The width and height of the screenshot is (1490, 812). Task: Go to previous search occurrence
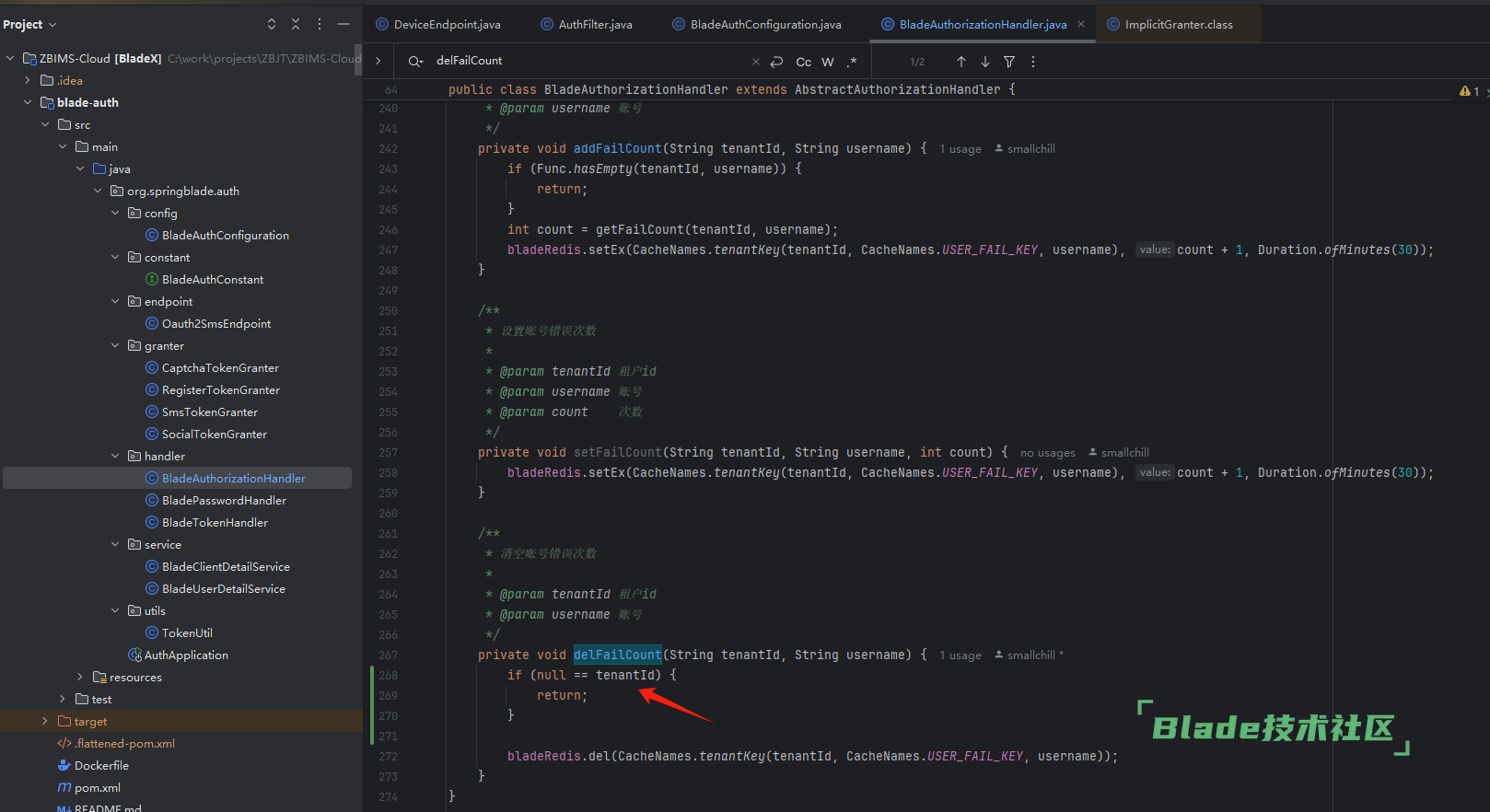(961, 62)
